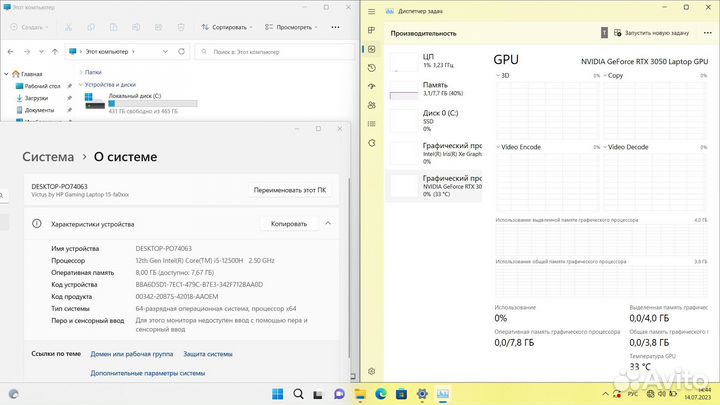Click the Delete trash icon in Explorer
The width and height of the screenshot is (720, 405).
[x=181, y=27]
